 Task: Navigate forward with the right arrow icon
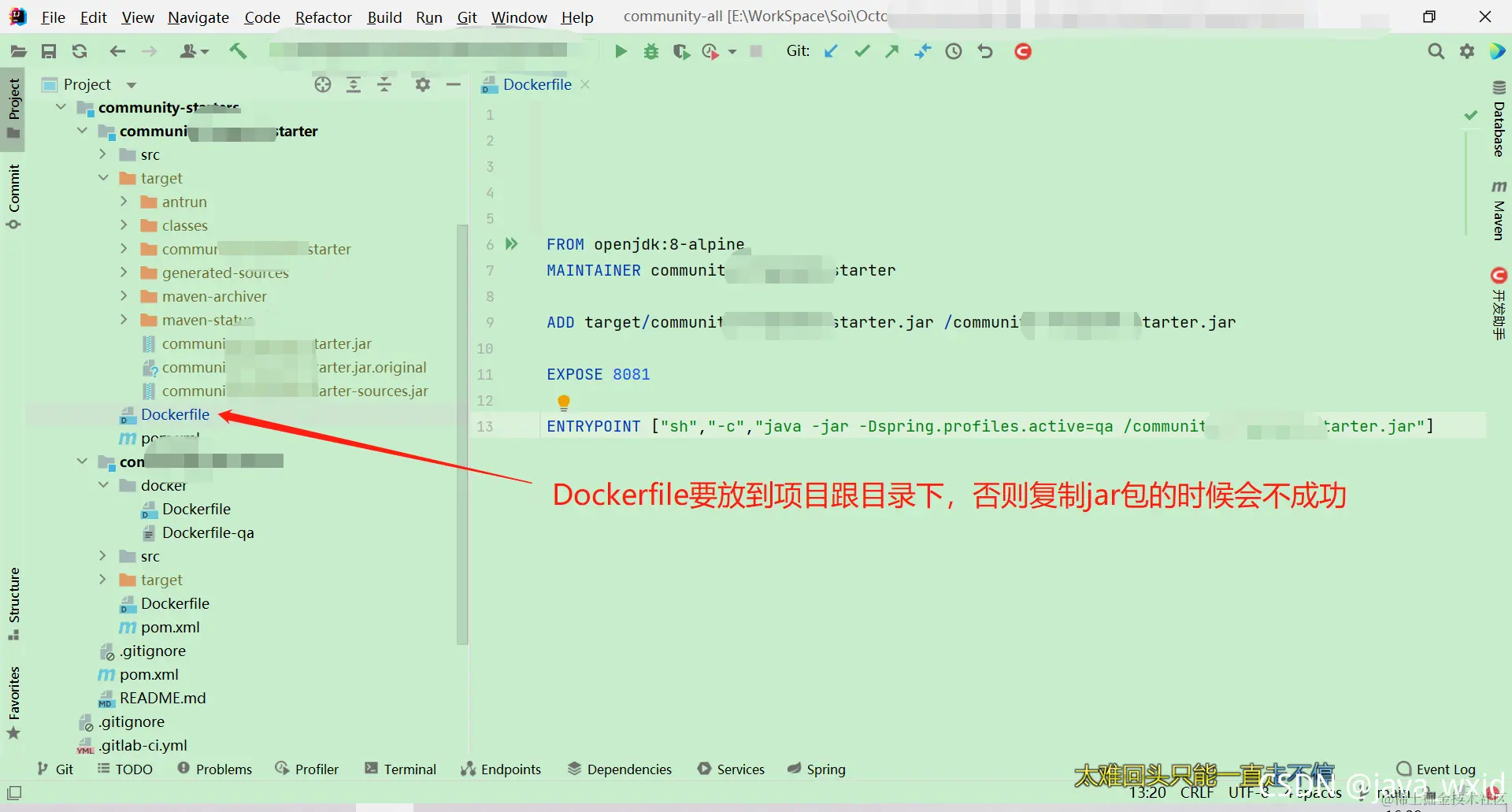149,52
